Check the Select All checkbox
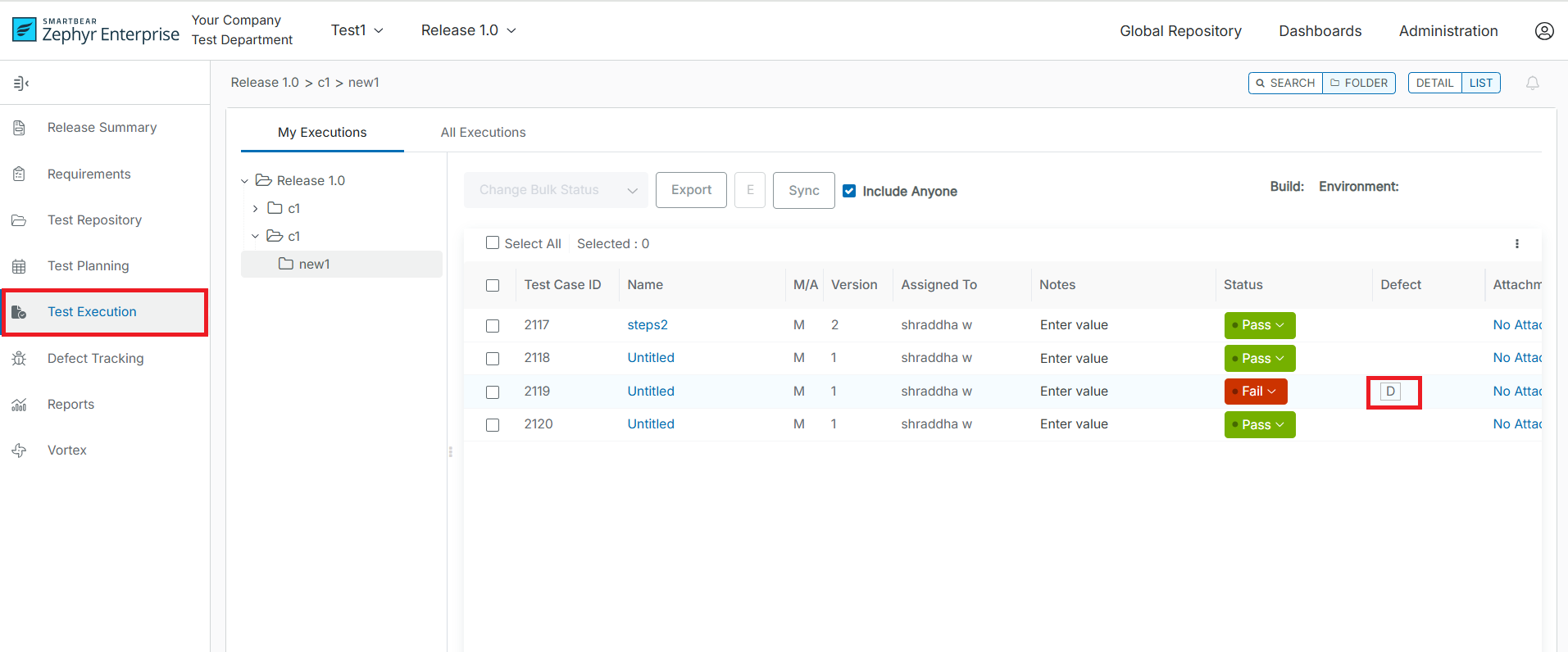This screenshot has width=1568, height=652. click(x=493, y=243)
